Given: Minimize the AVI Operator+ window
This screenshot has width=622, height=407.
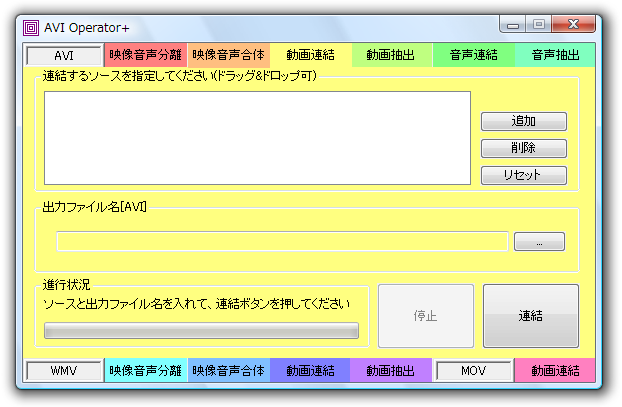Looking at the screenshot, I should point(513,25).
